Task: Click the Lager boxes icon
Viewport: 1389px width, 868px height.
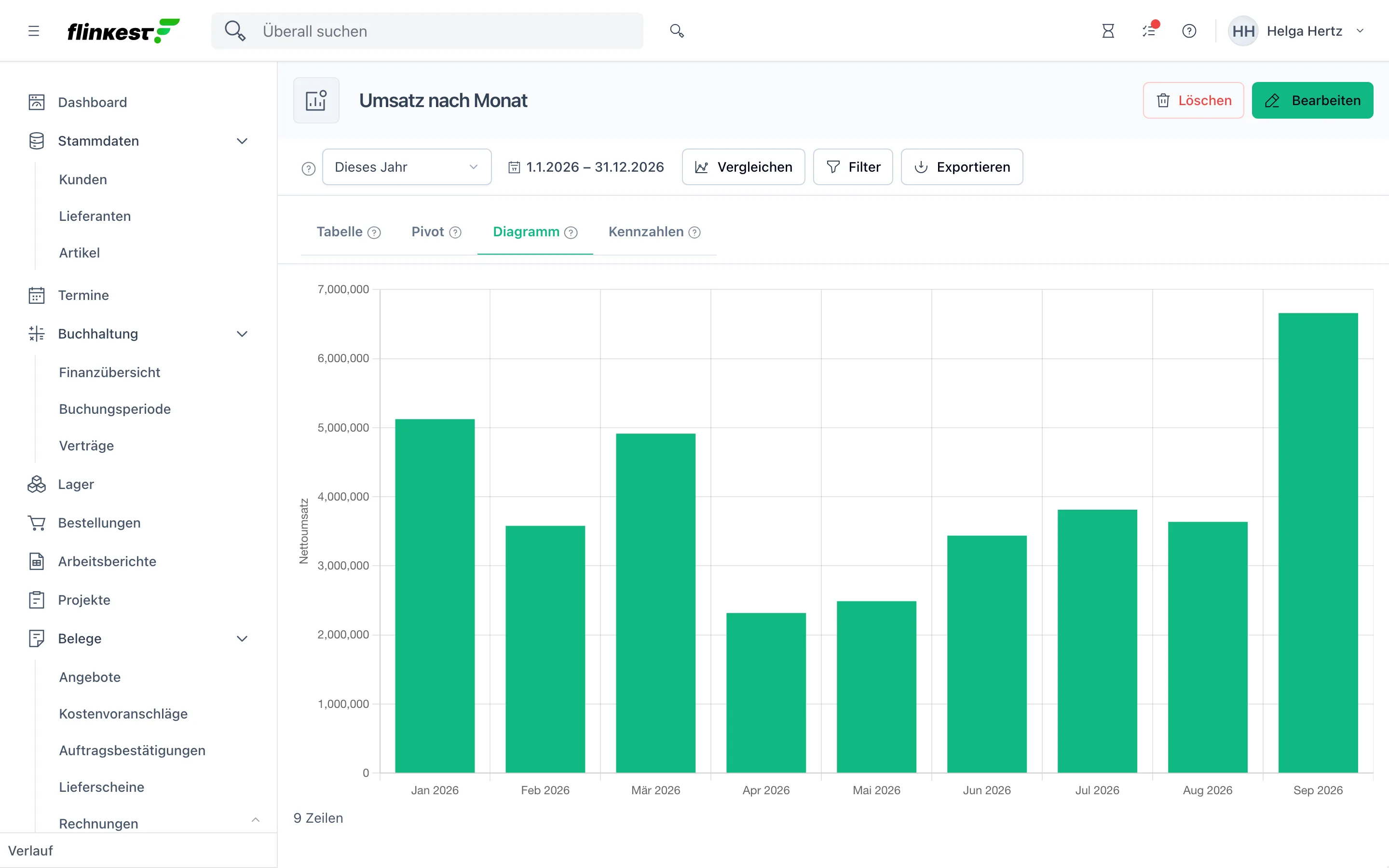Action: pyautogui.click(x=37, y=484)
